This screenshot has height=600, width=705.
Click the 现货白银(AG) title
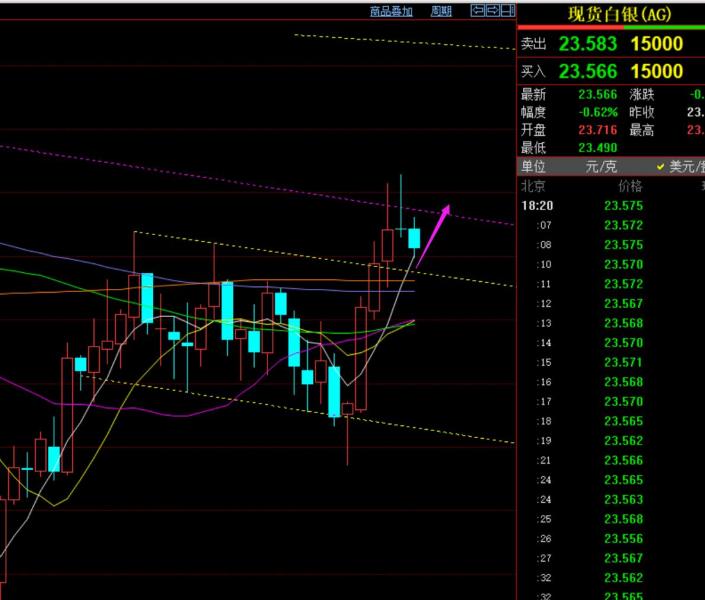click(619, 14)
